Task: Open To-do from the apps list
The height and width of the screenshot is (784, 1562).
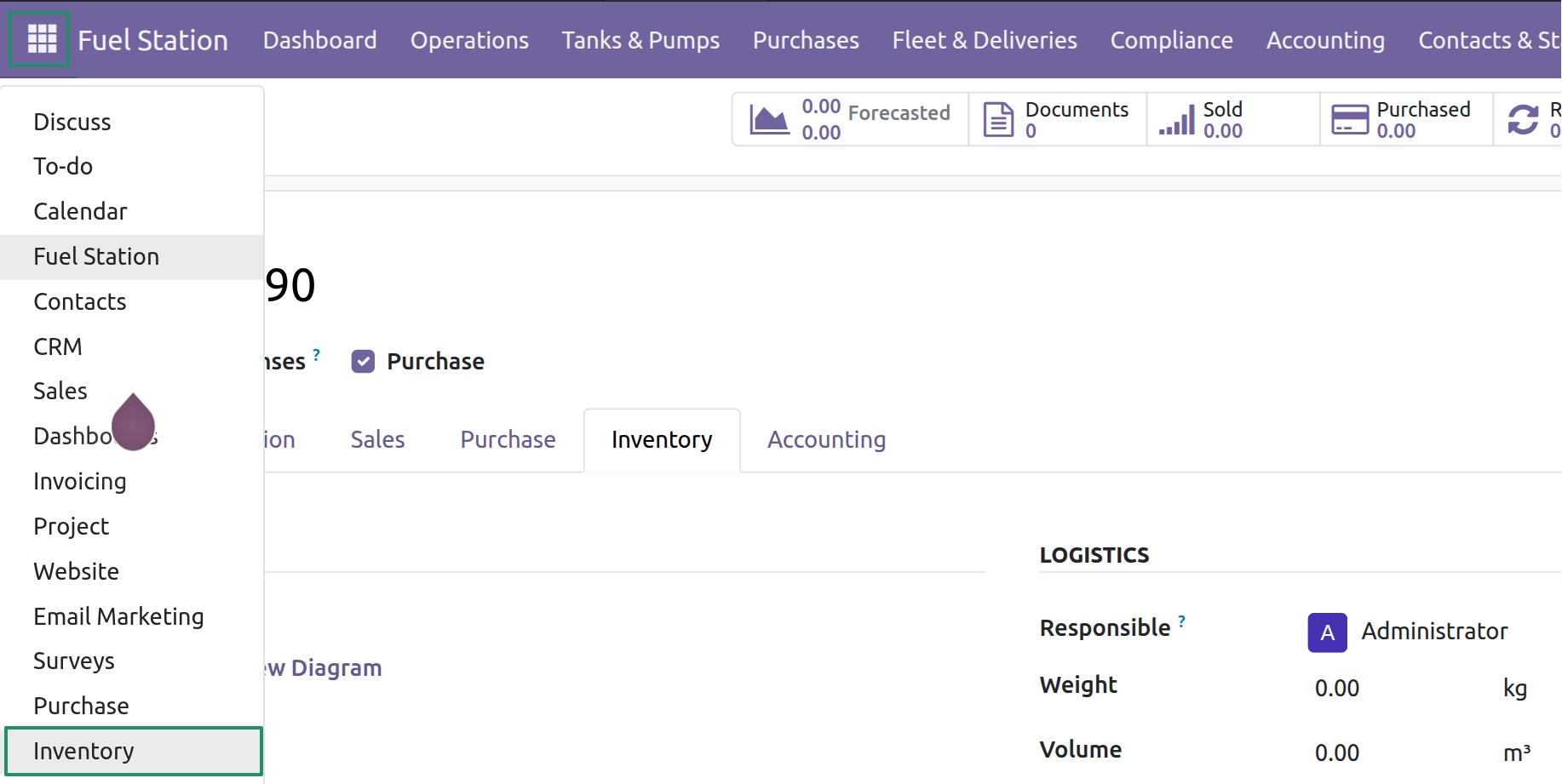Action: [132, 166]
